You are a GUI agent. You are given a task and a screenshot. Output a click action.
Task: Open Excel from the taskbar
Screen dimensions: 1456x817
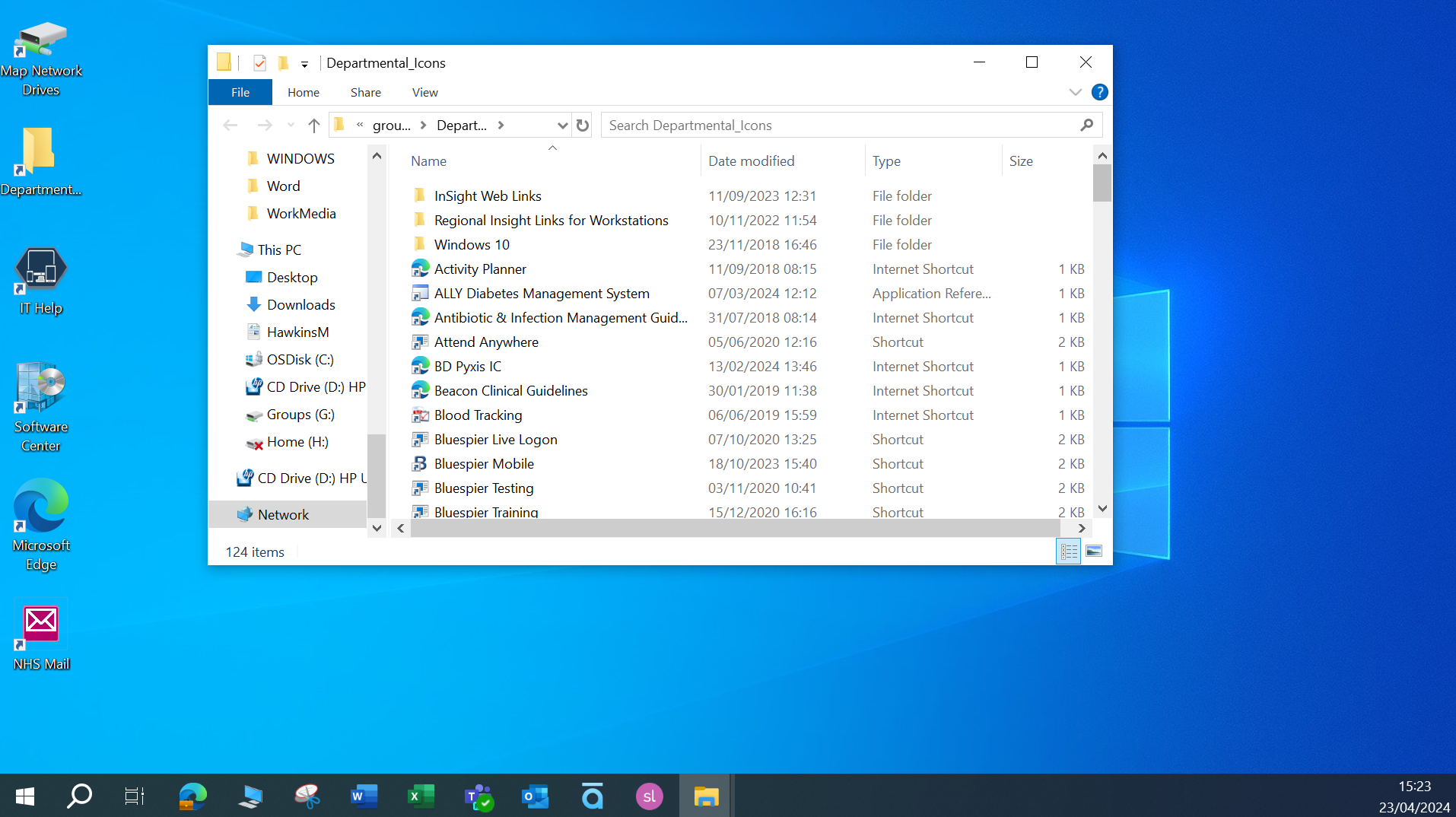click(x=421, y=796)
